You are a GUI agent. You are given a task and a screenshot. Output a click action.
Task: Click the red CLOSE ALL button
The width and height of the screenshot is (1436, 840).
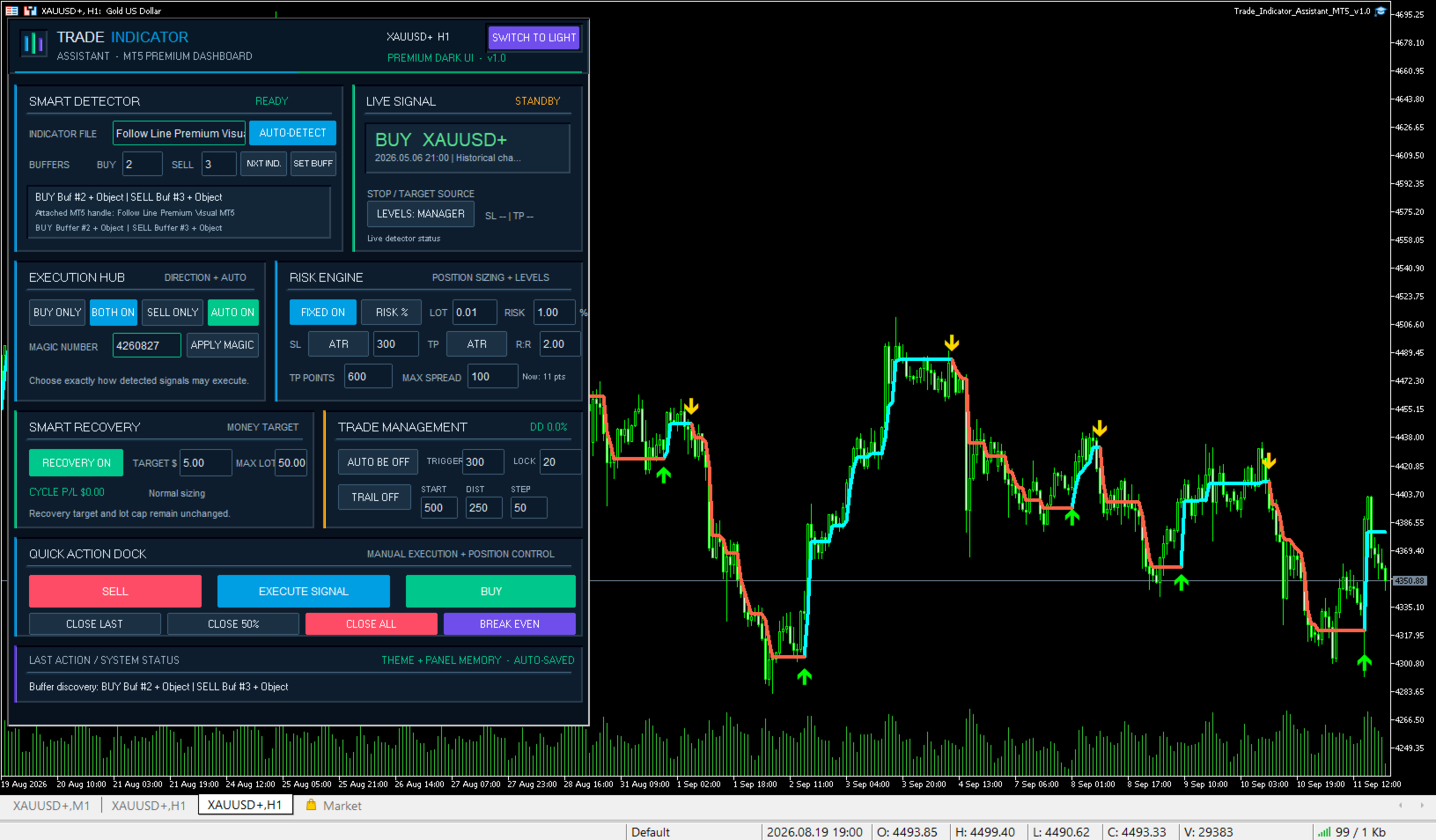[x=371, y=624]
